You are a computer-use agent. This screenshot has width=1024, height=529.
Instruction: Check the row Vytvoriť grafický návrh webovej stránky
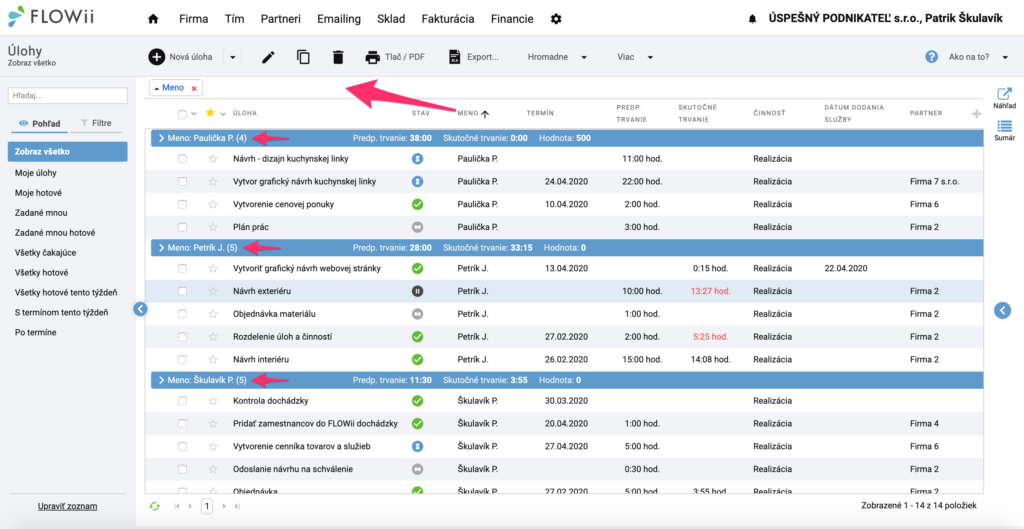pyautogui.click(x=182, y=268)
